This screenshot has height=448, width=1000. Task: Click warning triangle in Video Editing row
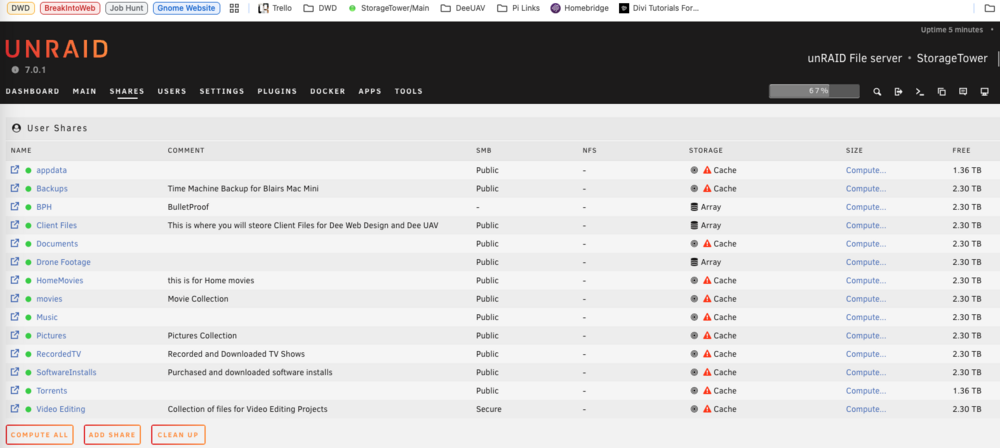tap(707, 409)
